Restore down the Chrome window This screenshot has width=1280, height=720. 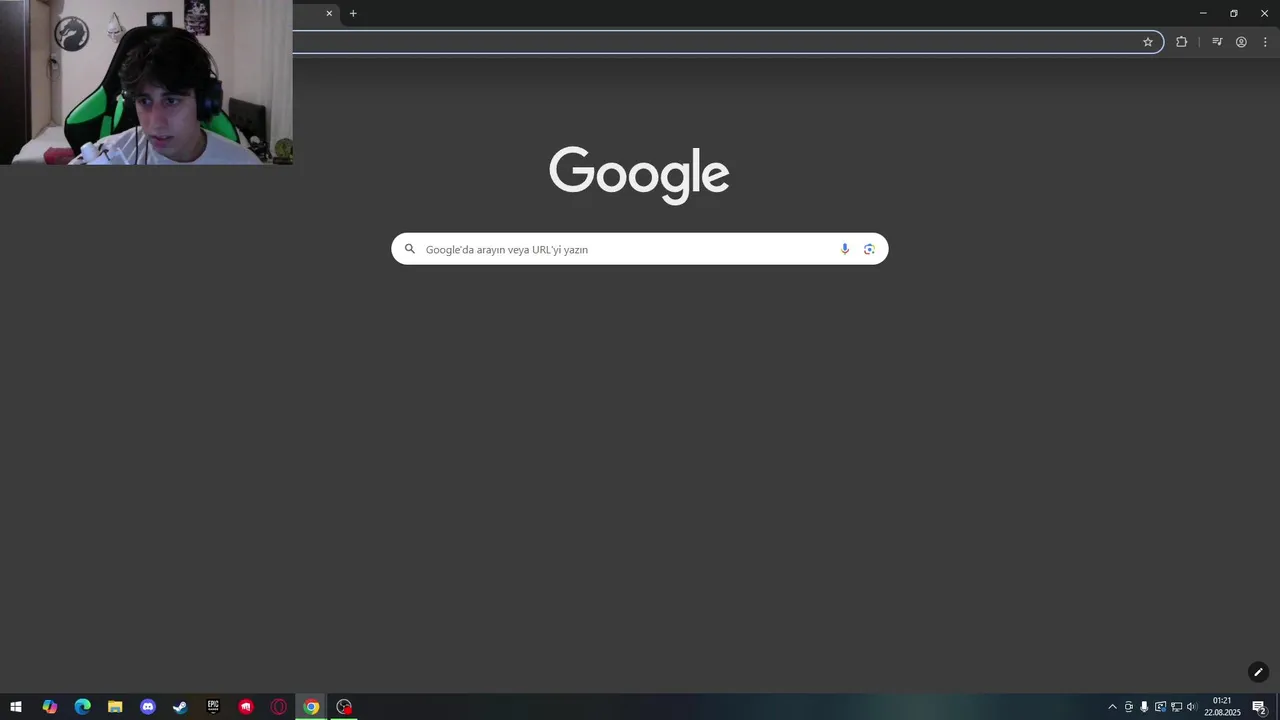[x=1234, y=13]
